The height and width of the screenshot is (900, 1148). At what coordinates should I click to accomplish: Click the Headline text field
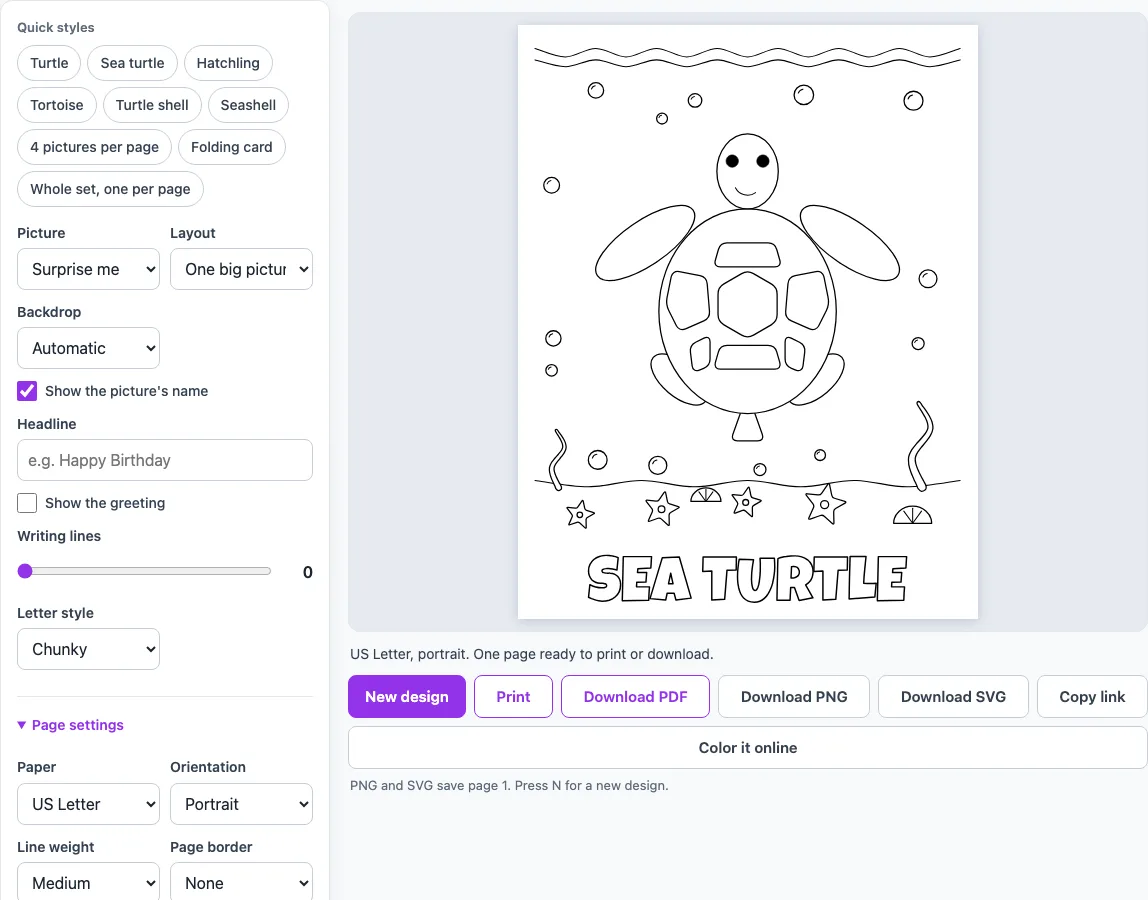pyautogui.click(x=165, y=460)
